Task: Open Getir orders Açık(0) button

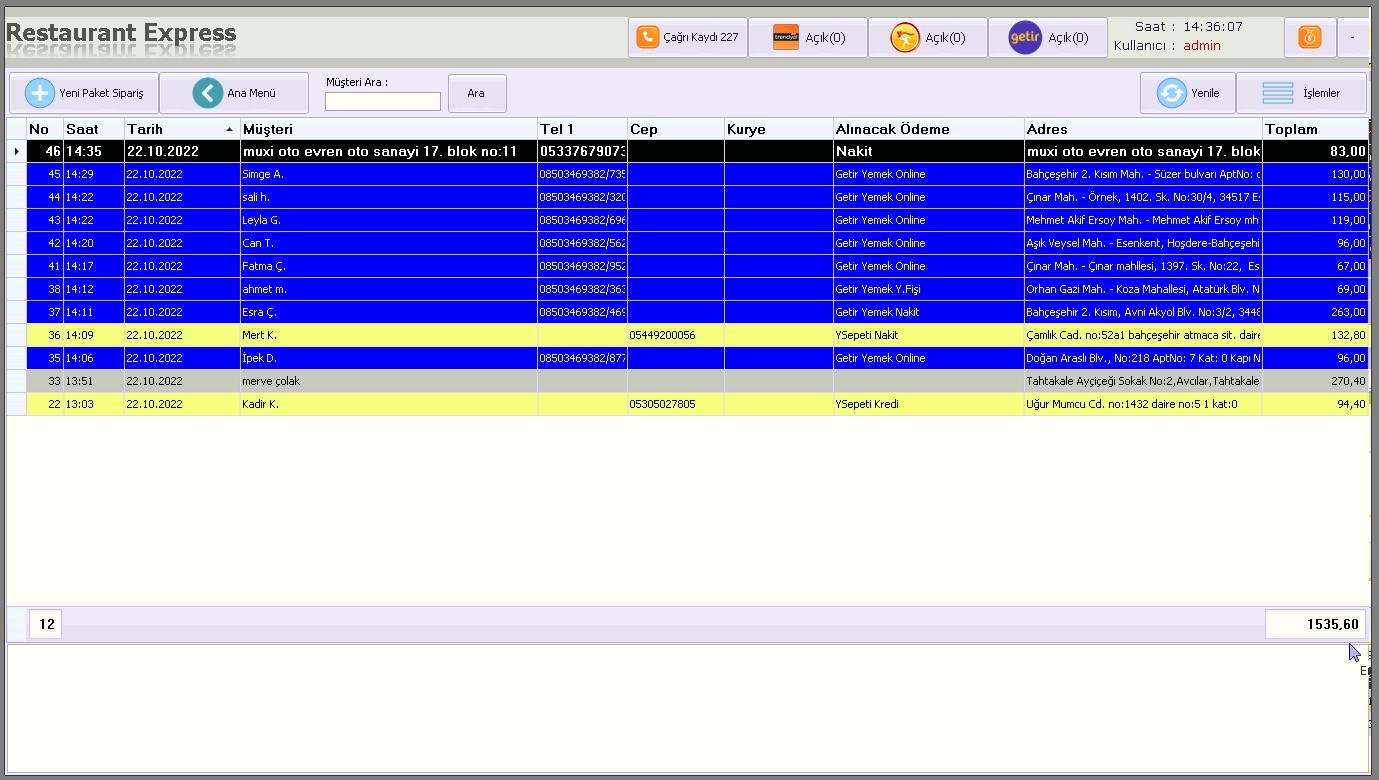Action: pos(1048,38)
